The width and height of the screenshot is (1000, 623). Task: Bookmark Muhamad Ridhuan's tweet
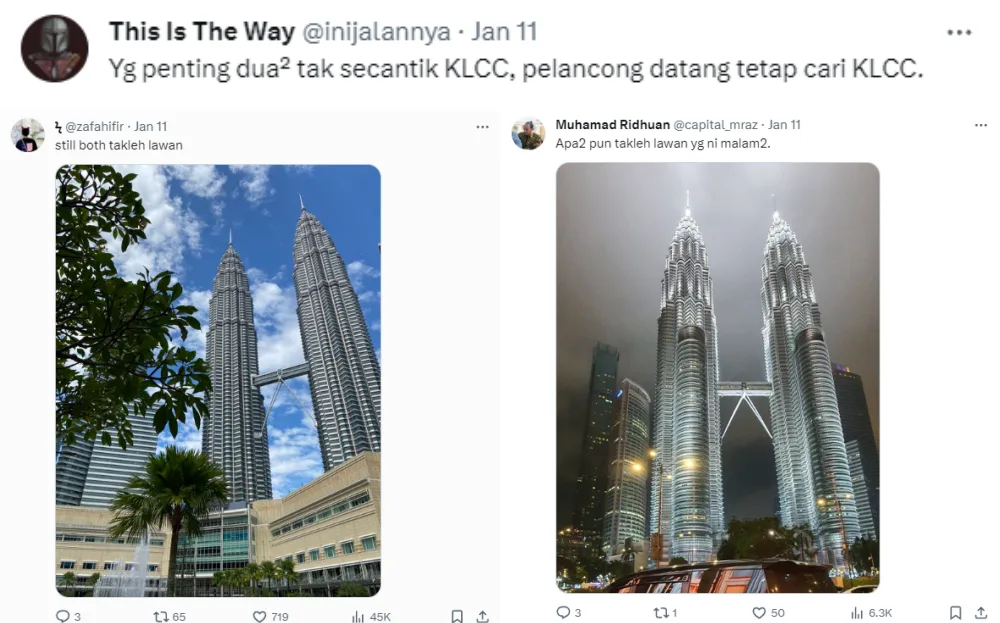tap(955, 612)
